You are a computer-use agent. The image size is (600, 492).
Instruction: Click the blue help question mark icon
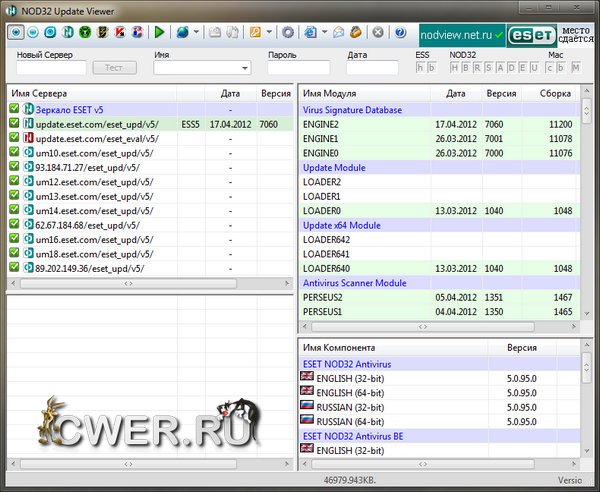[401, 32]
